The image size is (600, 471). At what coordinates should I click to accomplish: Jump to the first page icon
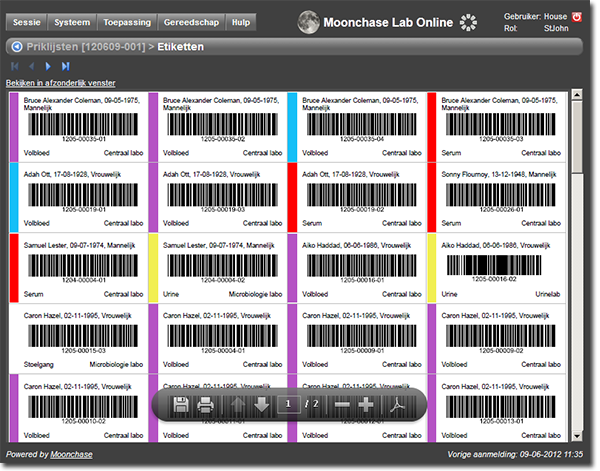click(15, 67)
